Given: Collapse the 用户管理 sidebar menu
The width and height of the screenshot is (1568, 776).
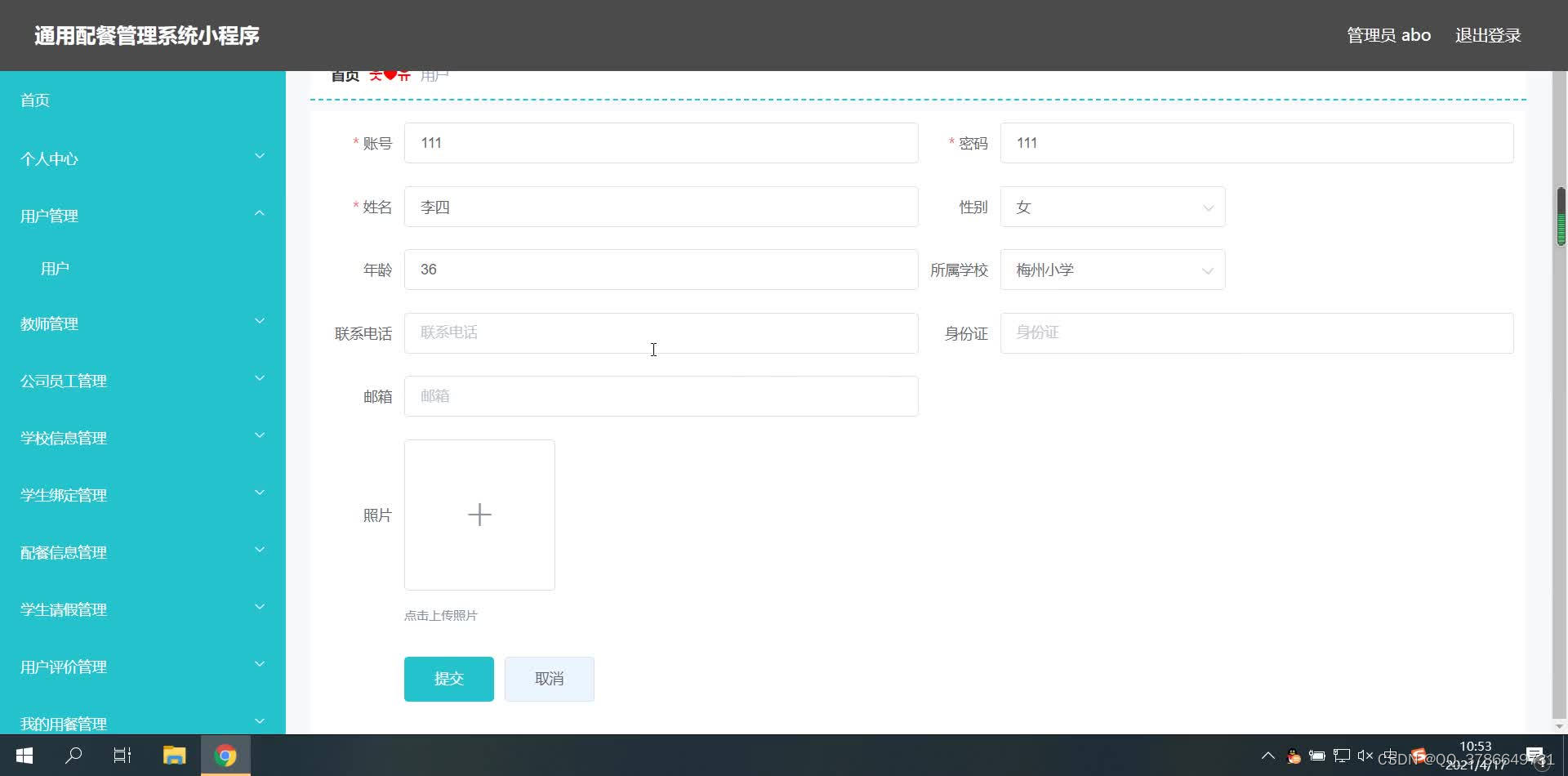Looking at the screenshot, I should (x=143, y=216).
